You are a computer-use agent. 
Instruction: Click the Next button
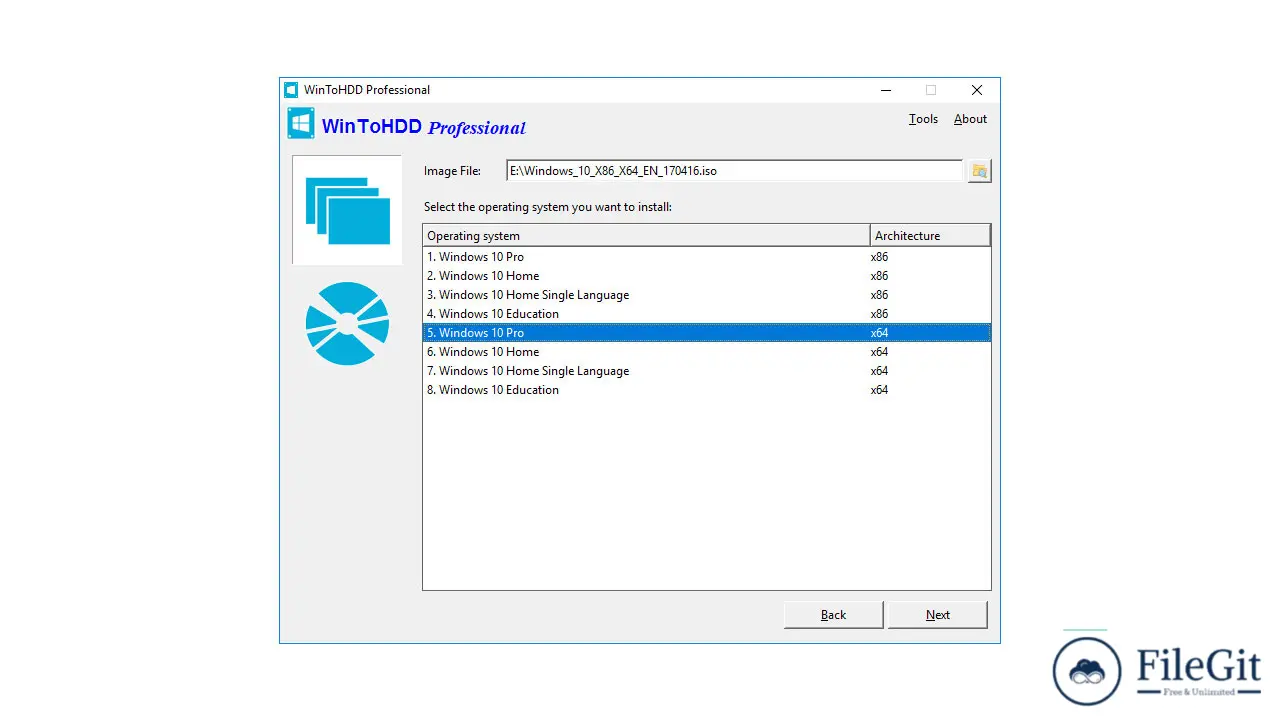point(937,615)
